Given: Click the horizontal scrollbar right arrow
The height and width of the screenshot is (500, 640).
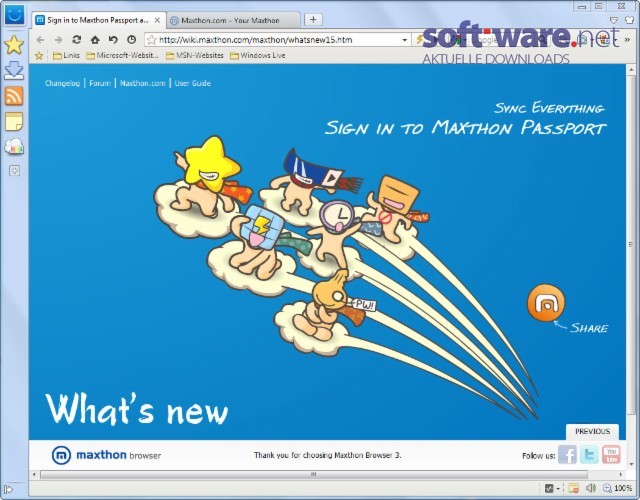Looking at the screenshot, I should 621,474.
